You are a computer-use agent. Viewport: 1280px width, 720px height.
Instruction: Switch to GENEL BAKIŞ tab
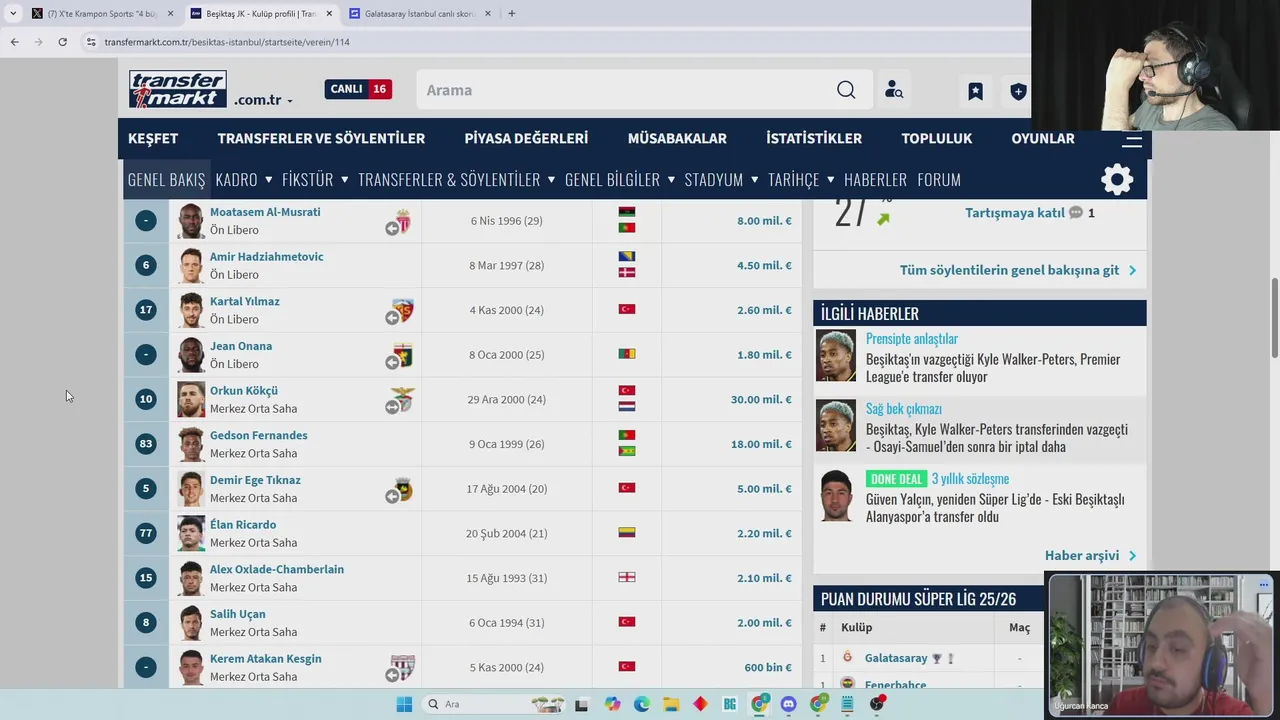point(166,180)
